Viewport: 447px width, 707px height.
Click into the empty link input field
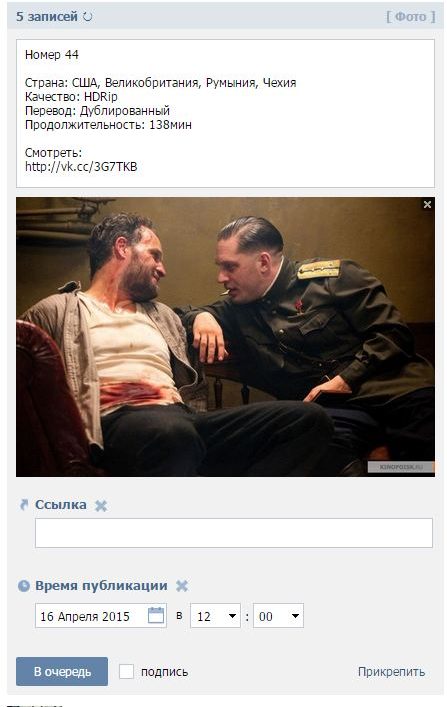click(234, 533)
